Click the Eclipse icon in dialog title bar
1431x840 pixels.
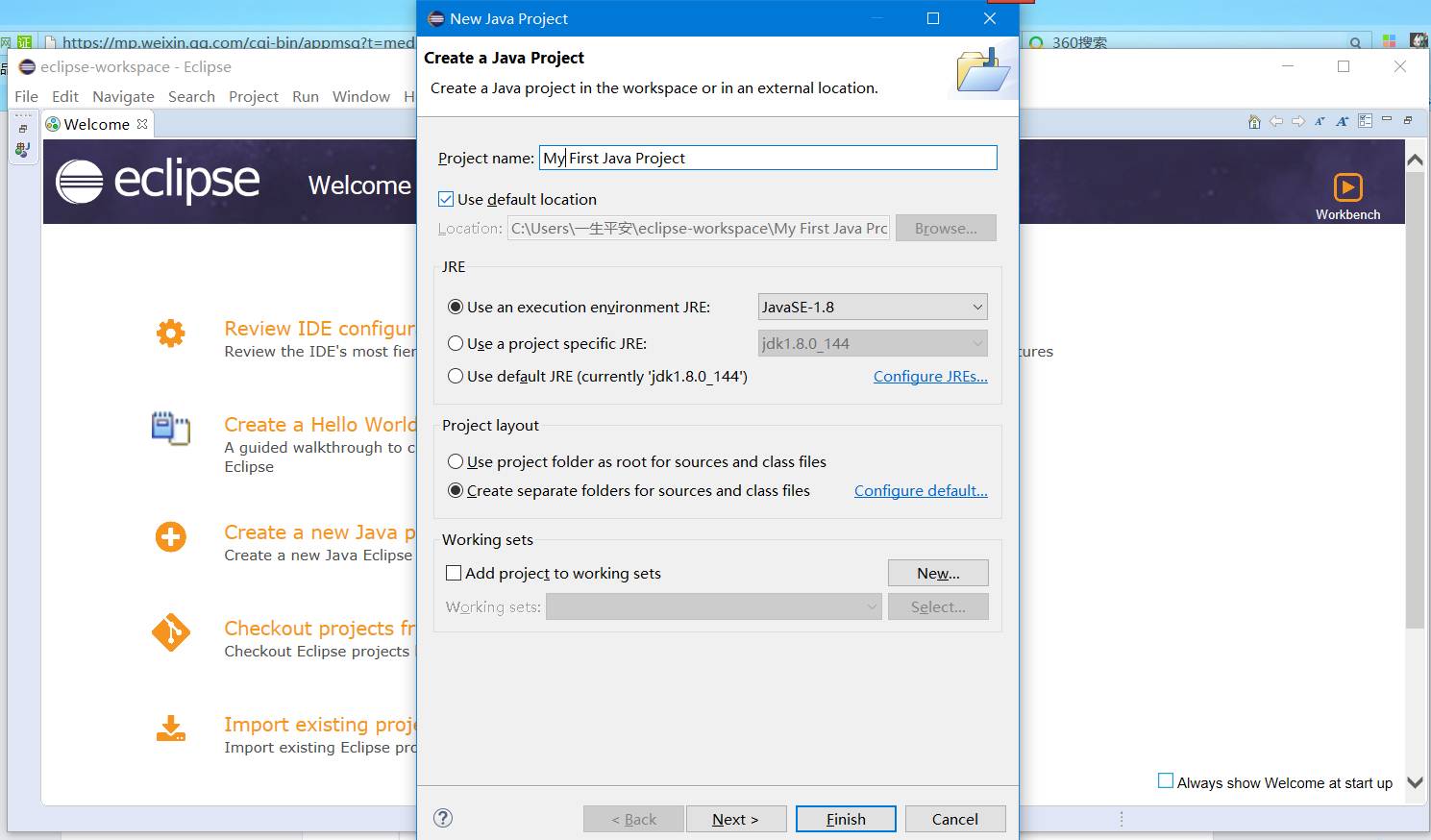pos(436,18)
